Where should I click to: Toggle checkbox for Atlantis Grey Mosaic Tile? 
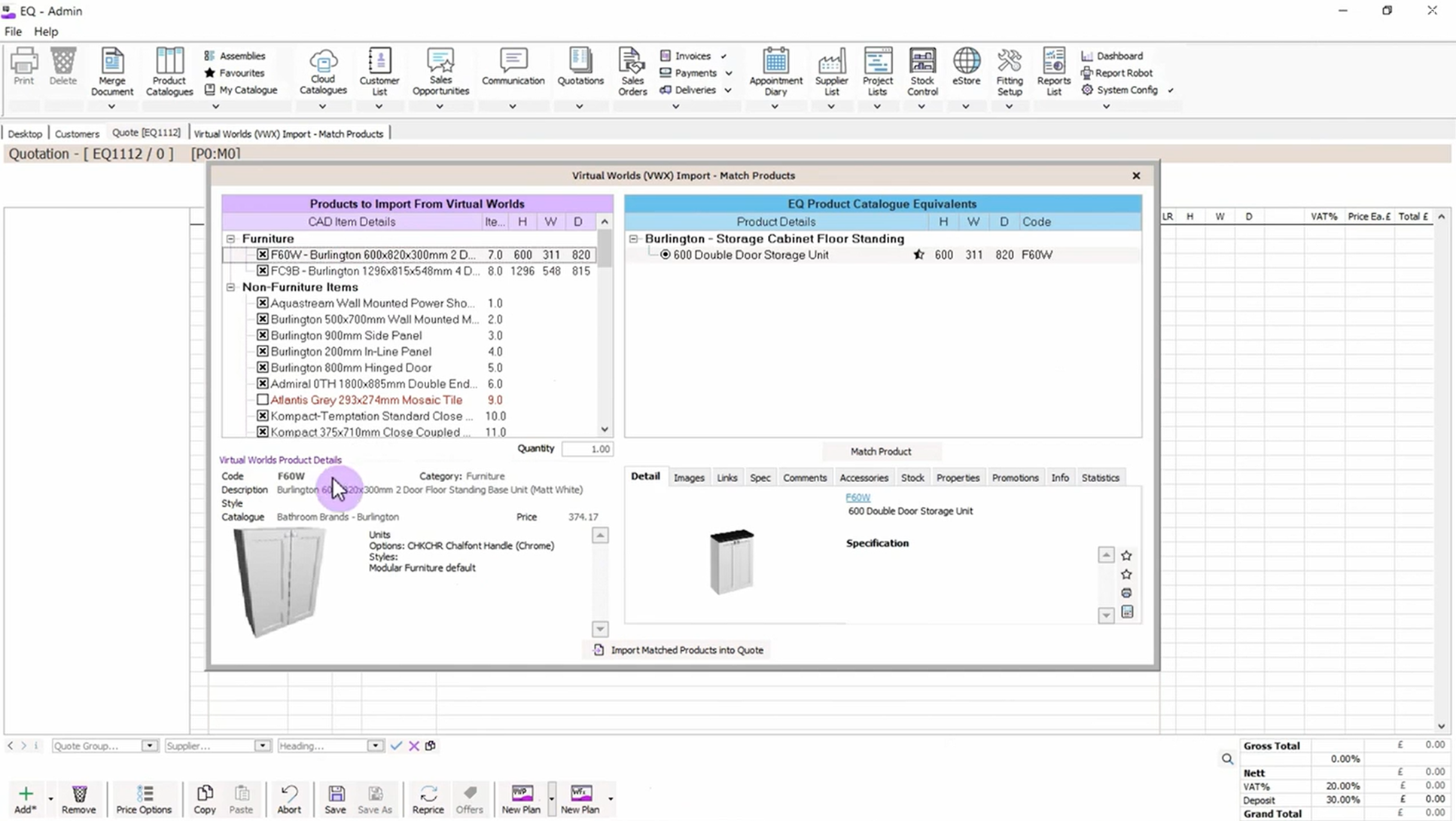click(x=262, y=399)
